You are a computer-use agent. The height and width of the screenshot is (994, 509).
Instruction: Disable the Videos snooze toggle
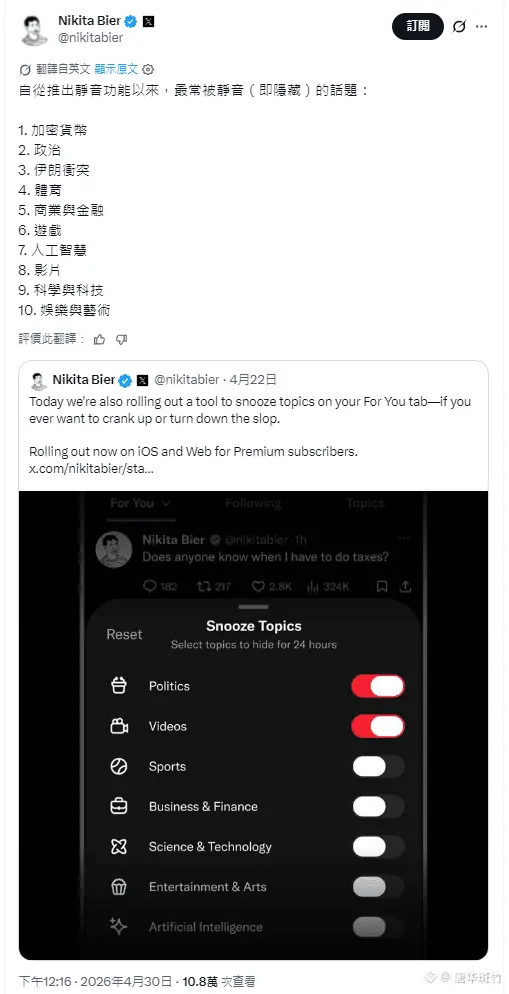(x=378, y=726)
